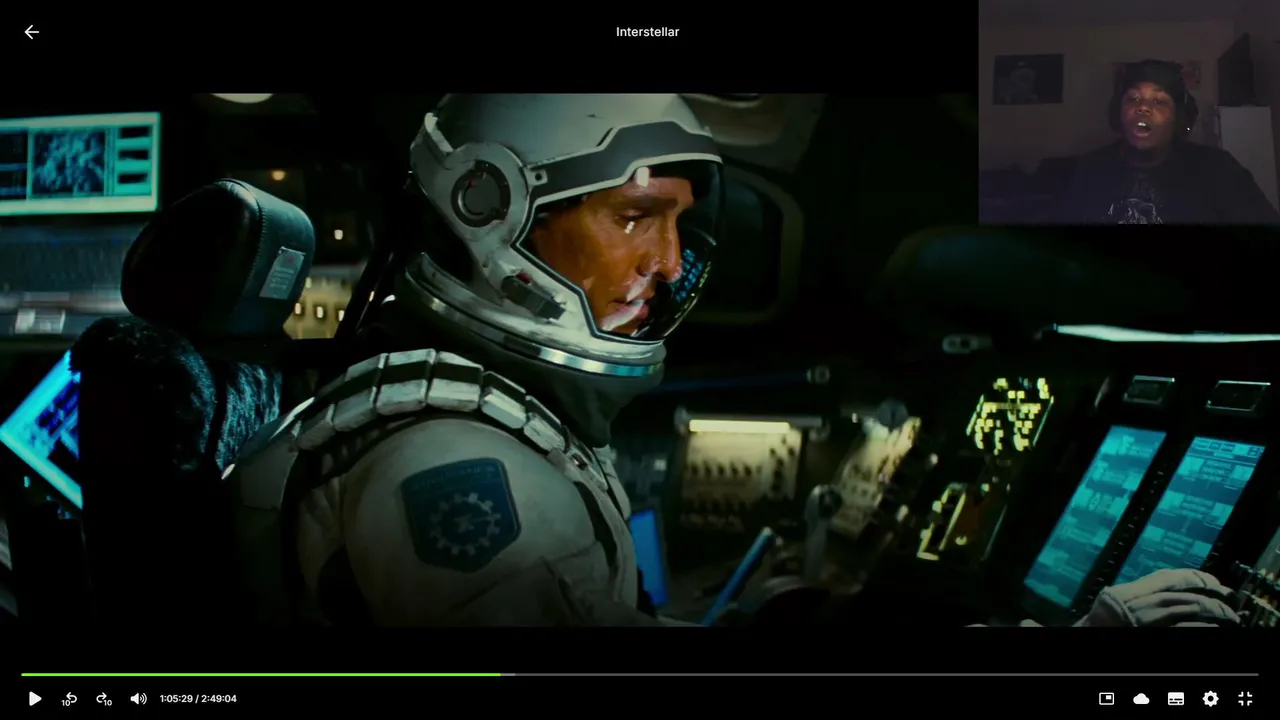Image resolution: width=1280 pixels, height=720 pixels.
Task: Click the cloud icon in player controls
Action: (1141, 699)
